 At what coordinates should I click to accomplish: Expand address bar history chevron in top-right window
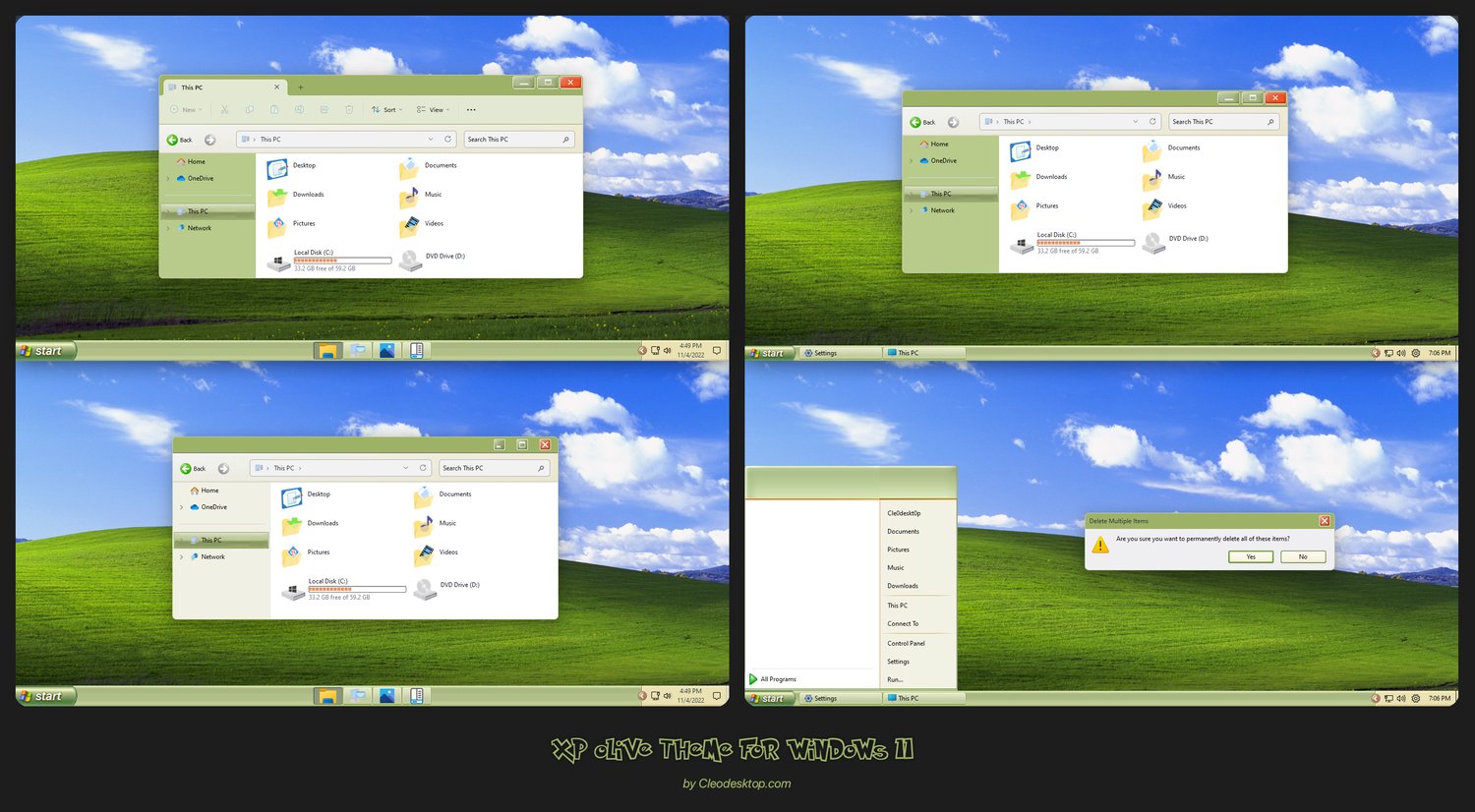coord(1136,122)
